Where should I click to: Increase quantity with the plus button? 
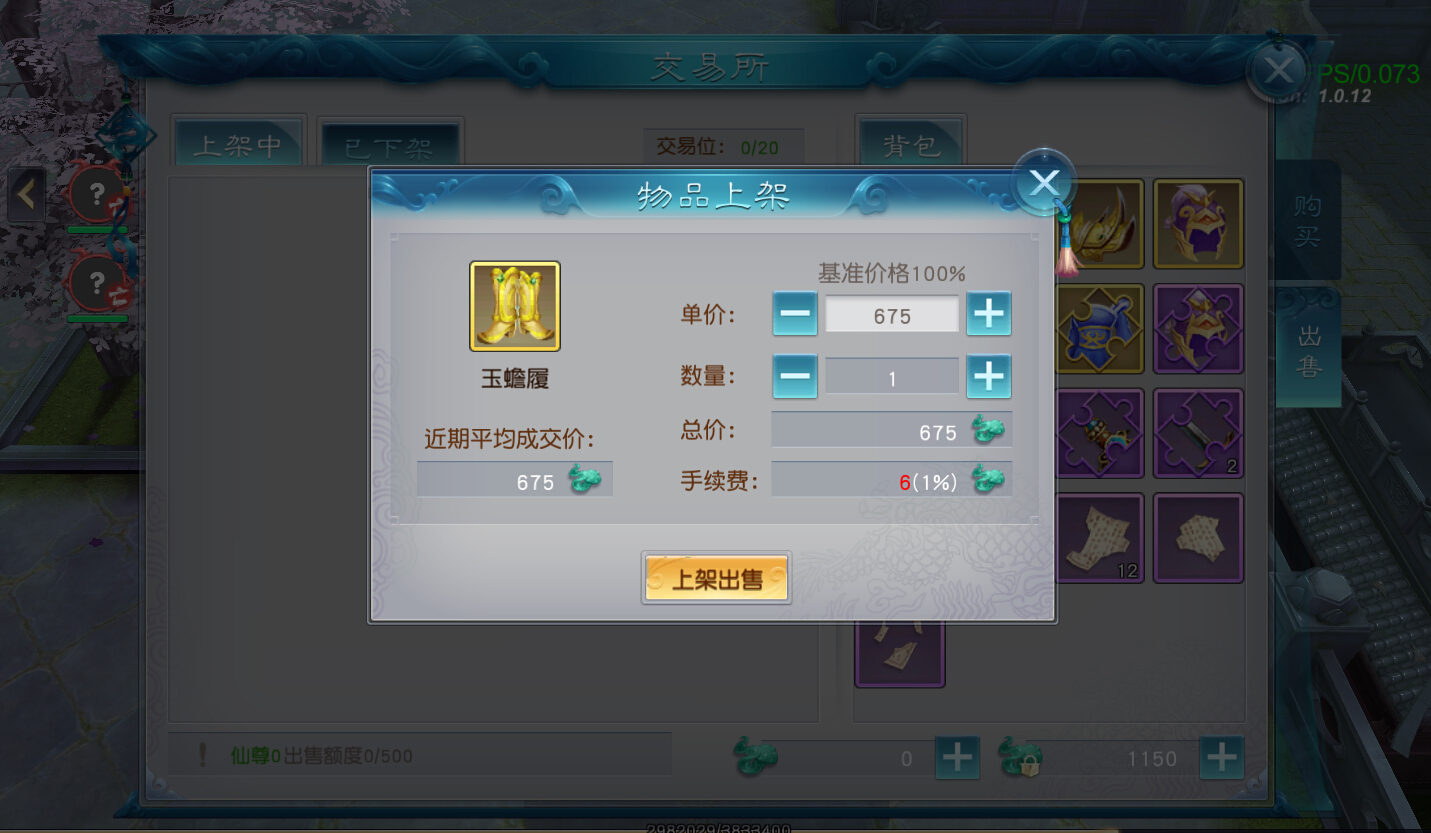click(989, 377)
